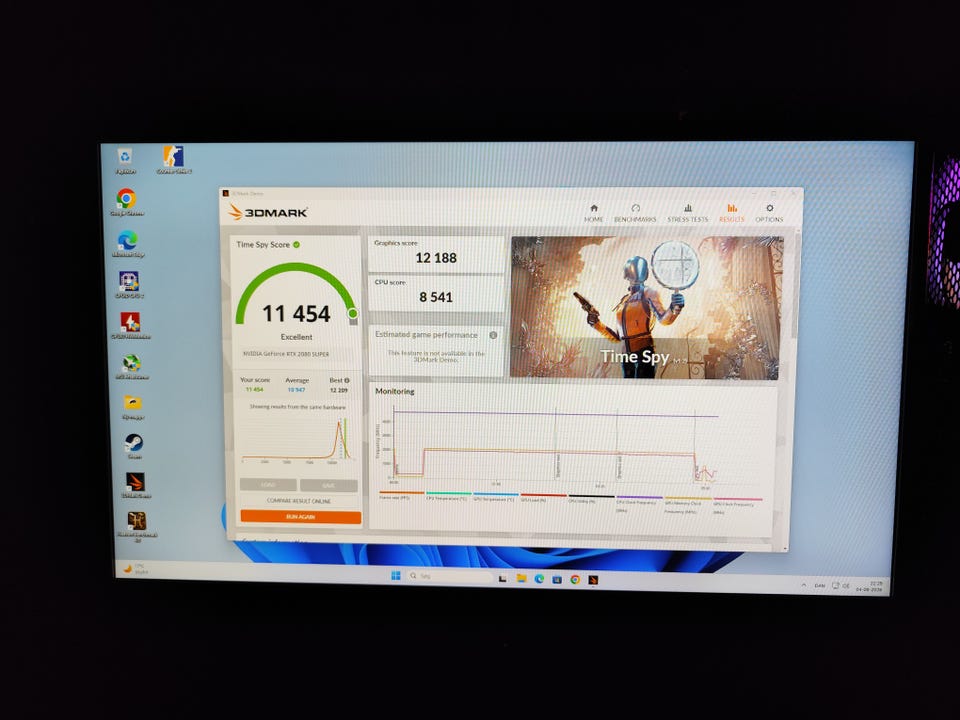Screen dimensions: 960x720
Task: Click the 3DMark icon in the taskbar
Action: pyautogui.click(x=593, y=579)
